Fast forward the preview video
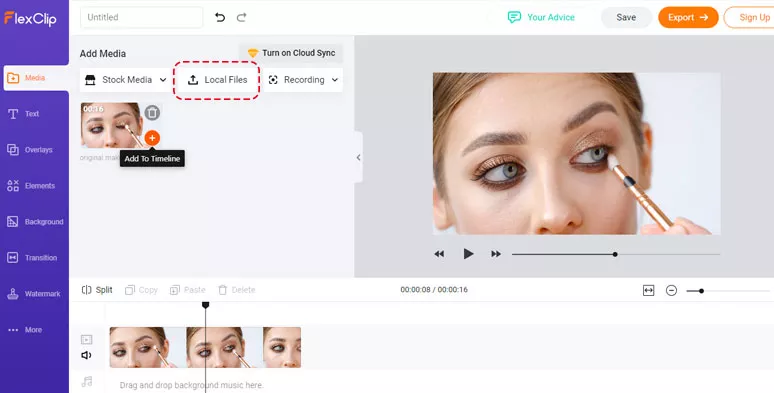This screenshot has height=393, width=774. click(x=496, y=254)
